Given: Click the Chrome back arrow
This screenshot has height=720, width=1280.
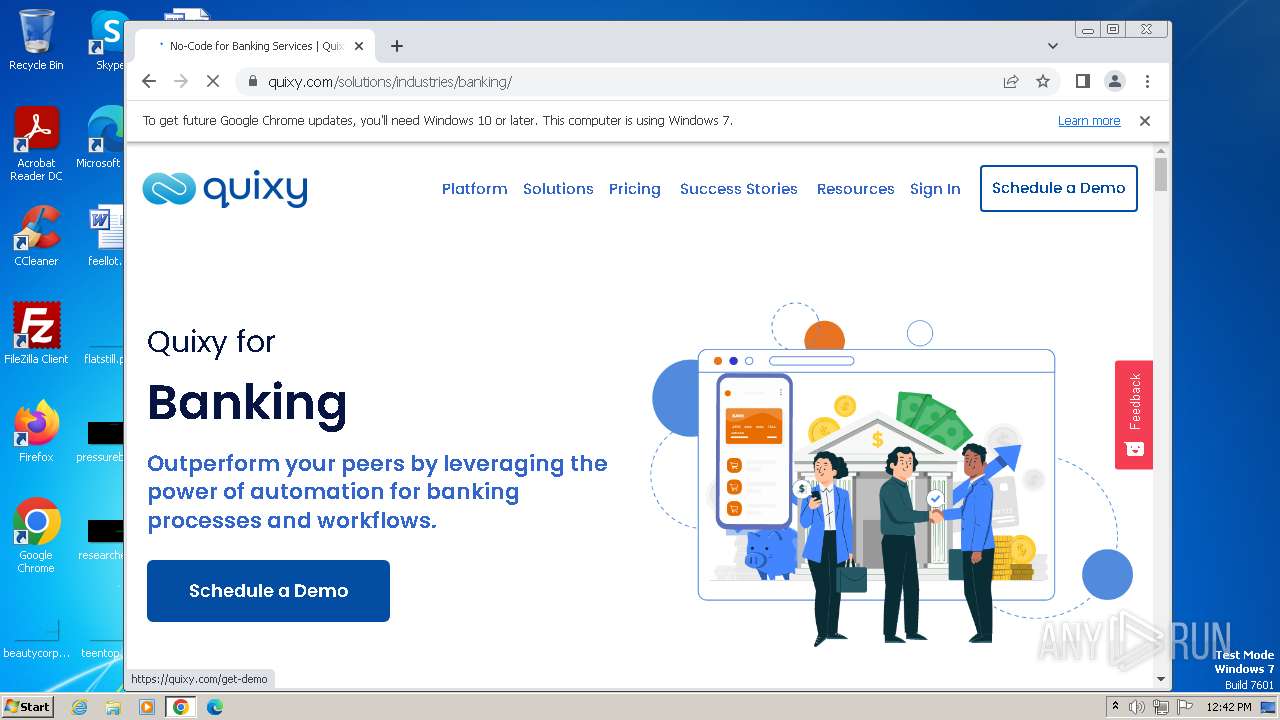Looking at the screenshot, I should [149, 82].
